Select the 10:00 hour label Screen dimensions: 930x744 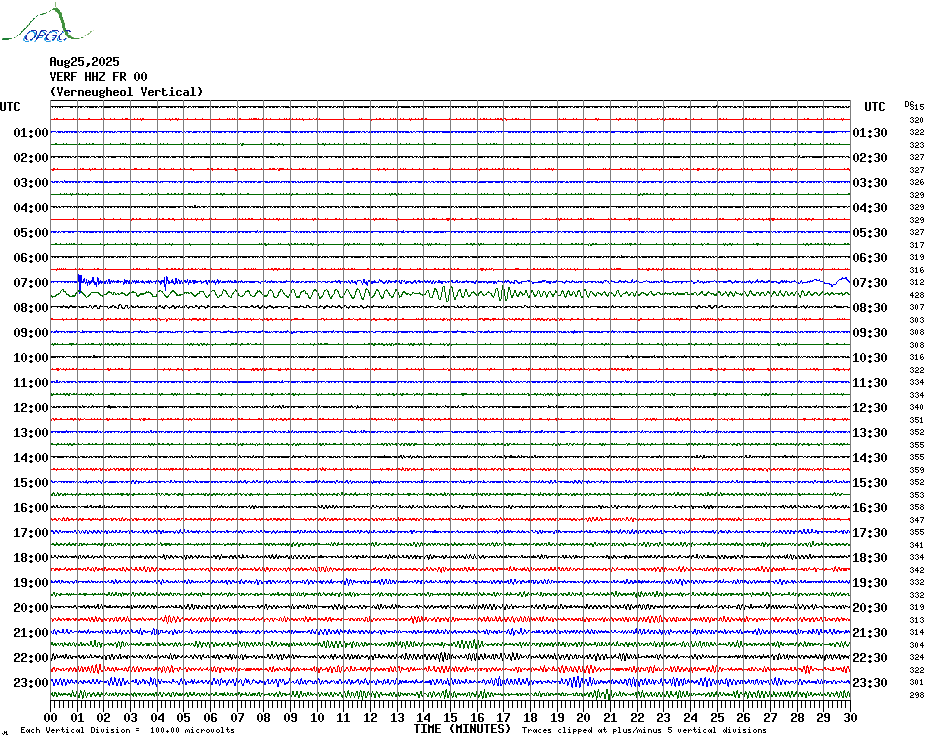31,358
